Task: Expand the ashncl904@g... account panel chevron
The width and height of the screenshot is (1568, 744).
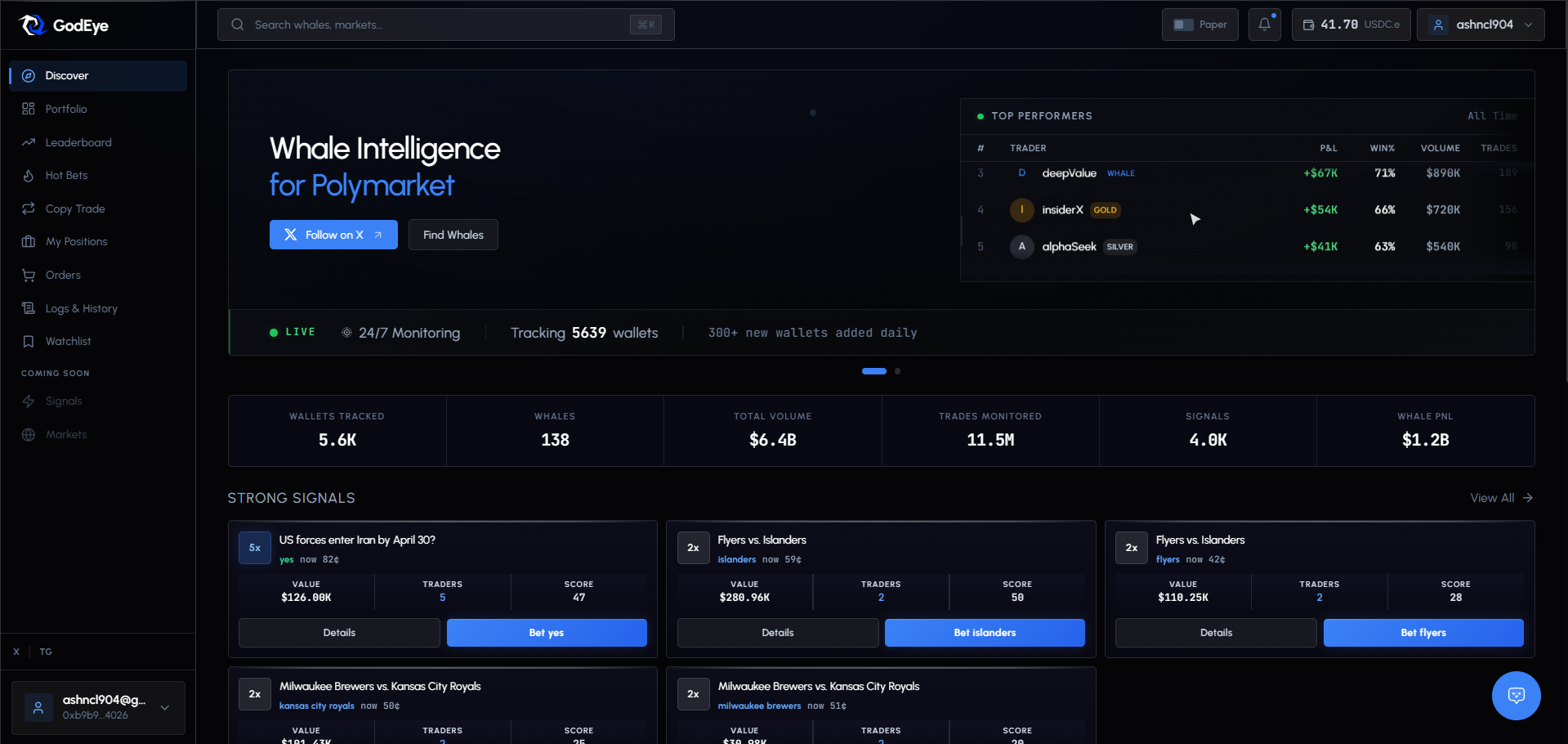Action: (x=164, y=708)
